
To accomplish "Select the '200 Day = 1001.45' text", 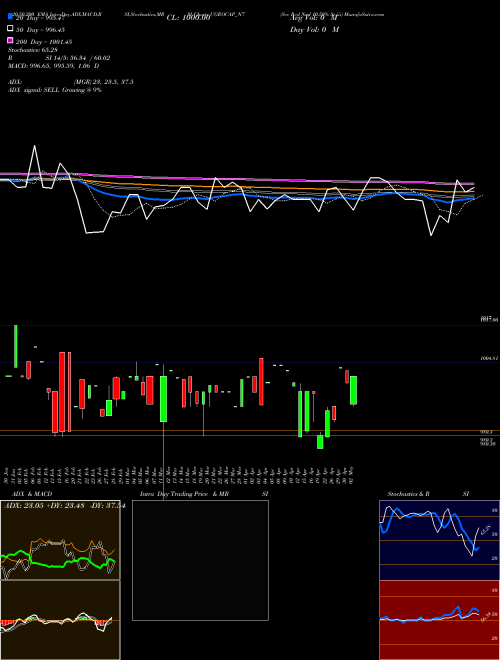I will [44, 42].
